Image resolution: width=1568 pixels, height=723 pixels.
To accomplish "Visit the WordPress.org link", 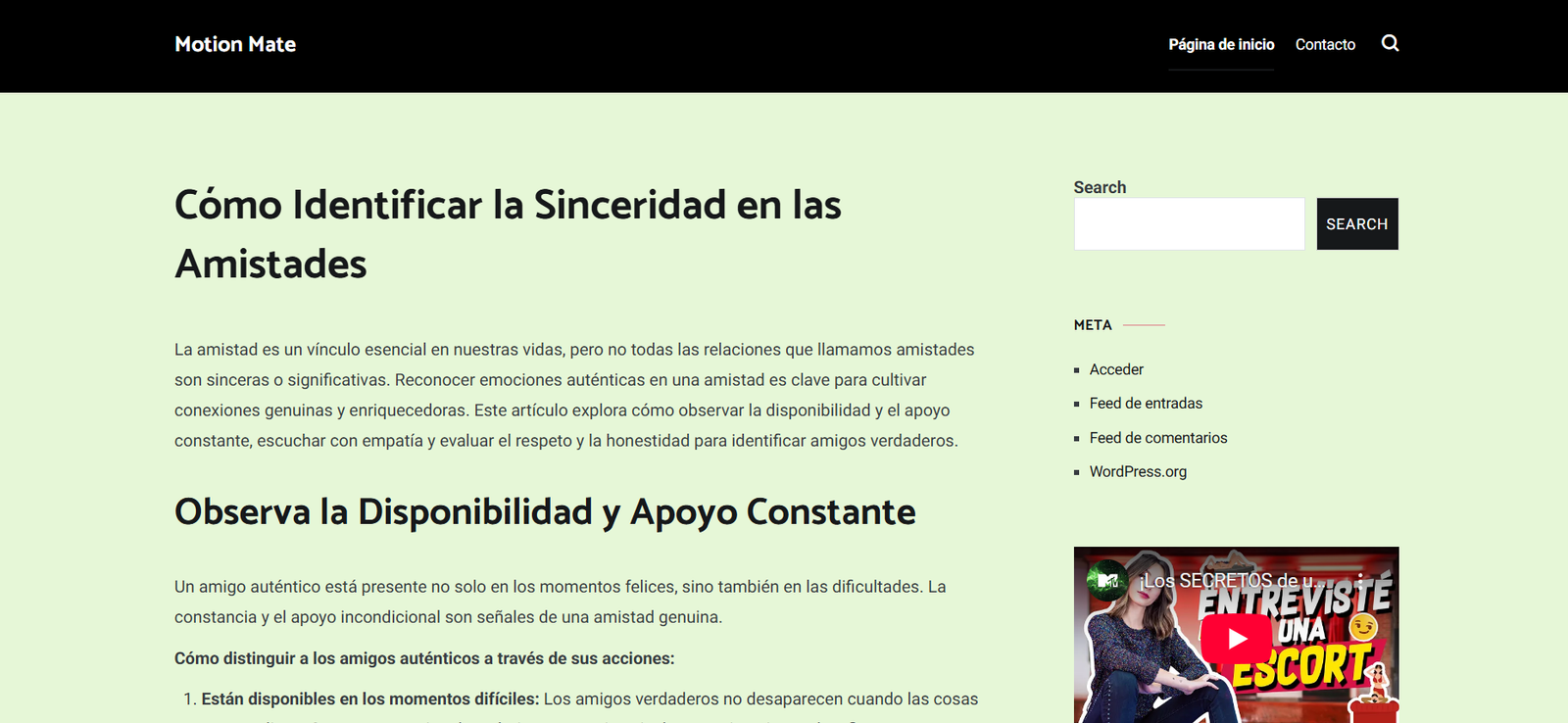I will 1138,471.
